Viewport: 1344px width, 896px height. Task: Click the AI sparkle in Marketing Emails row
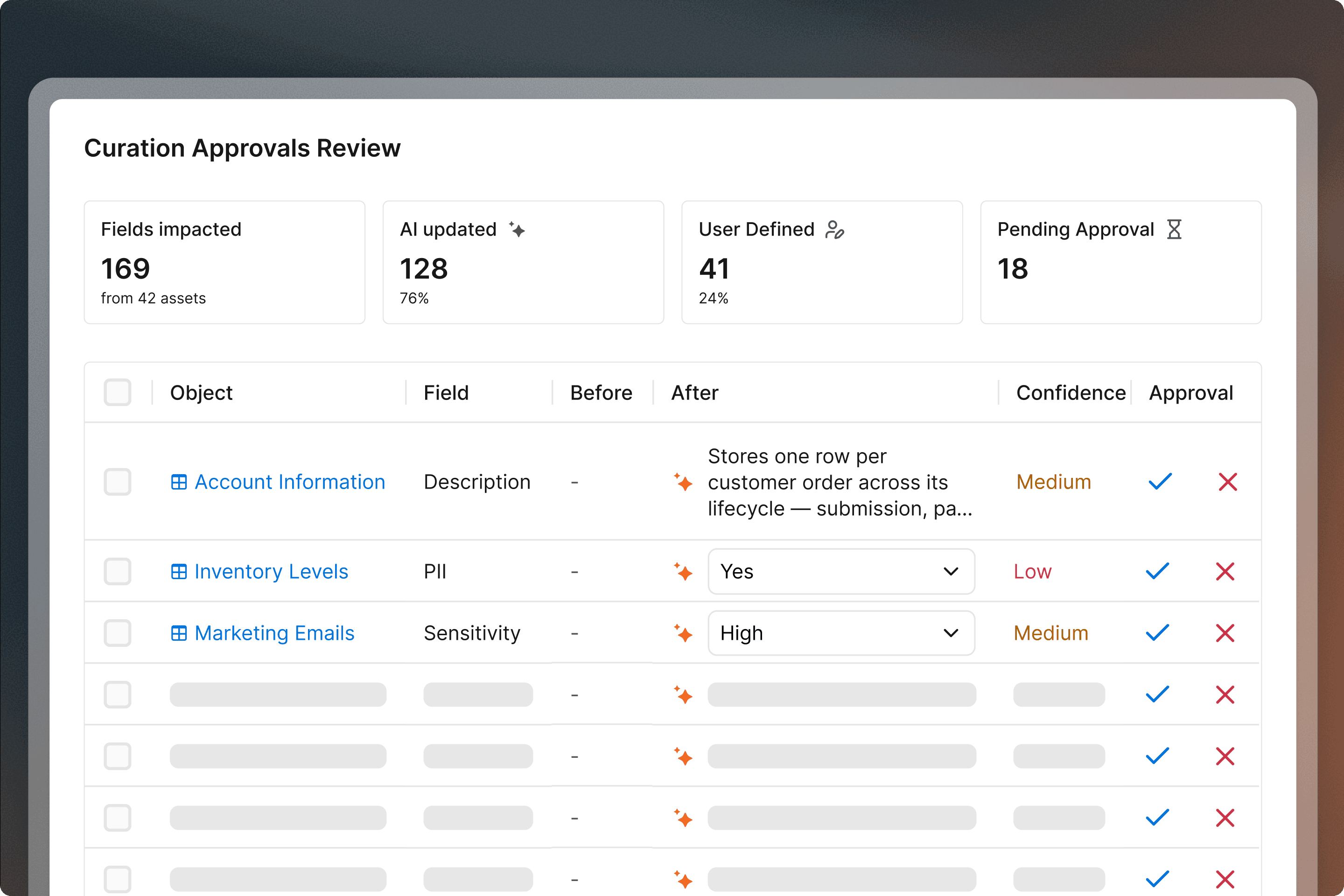coord(683,633)
